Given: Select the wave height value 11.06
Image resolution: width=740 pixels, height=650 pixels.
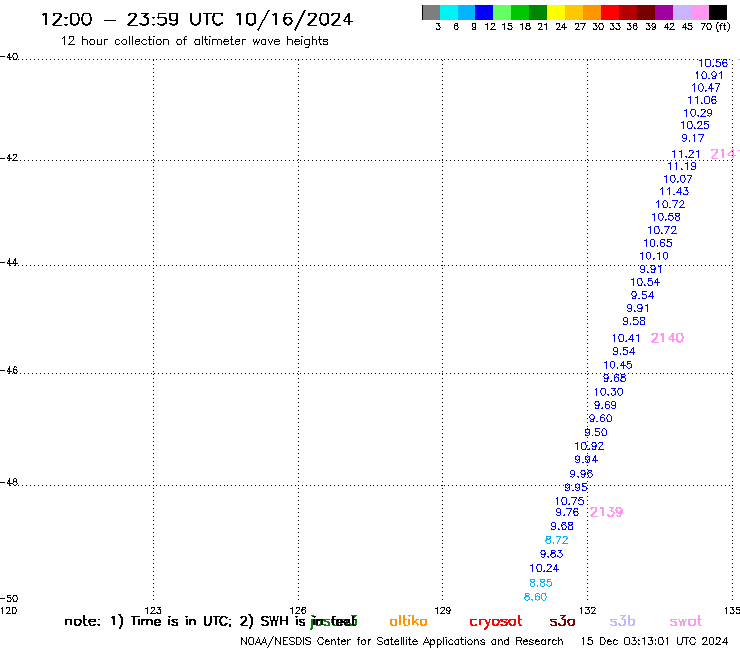Looking at the screenshot, I should coord(702,101).
